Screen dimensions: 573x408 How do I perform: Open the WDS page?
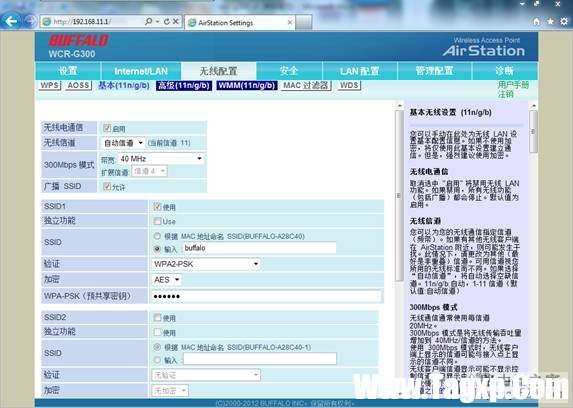click(x=349, y=86)
